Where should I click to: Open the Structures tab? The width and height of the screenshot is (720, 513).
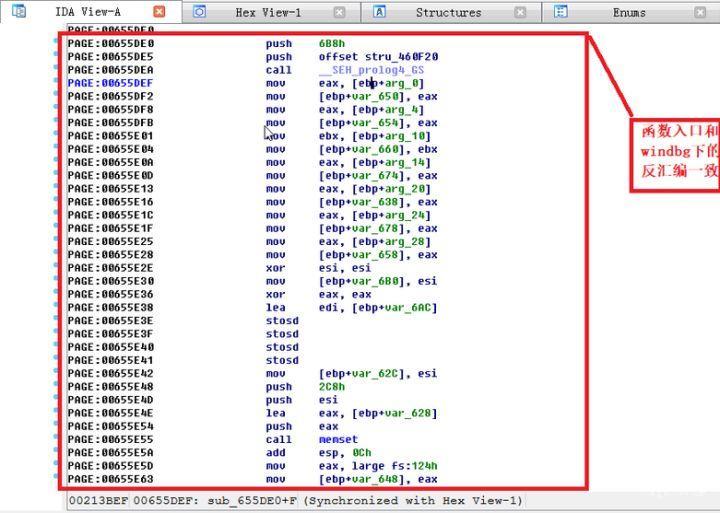tap(447, 12)
